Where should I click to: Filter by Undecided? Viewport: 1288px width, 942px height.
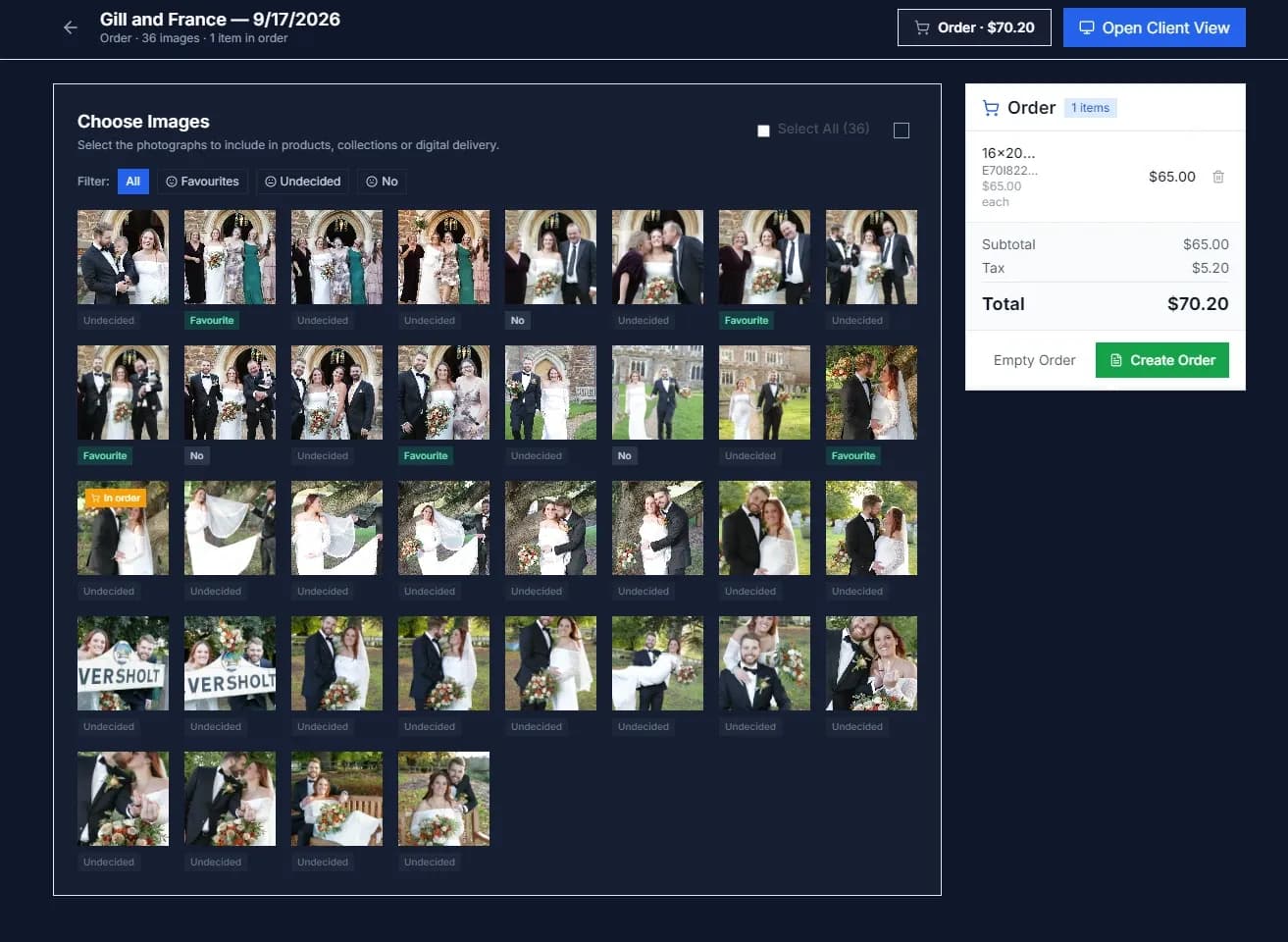tap(303, 182)
